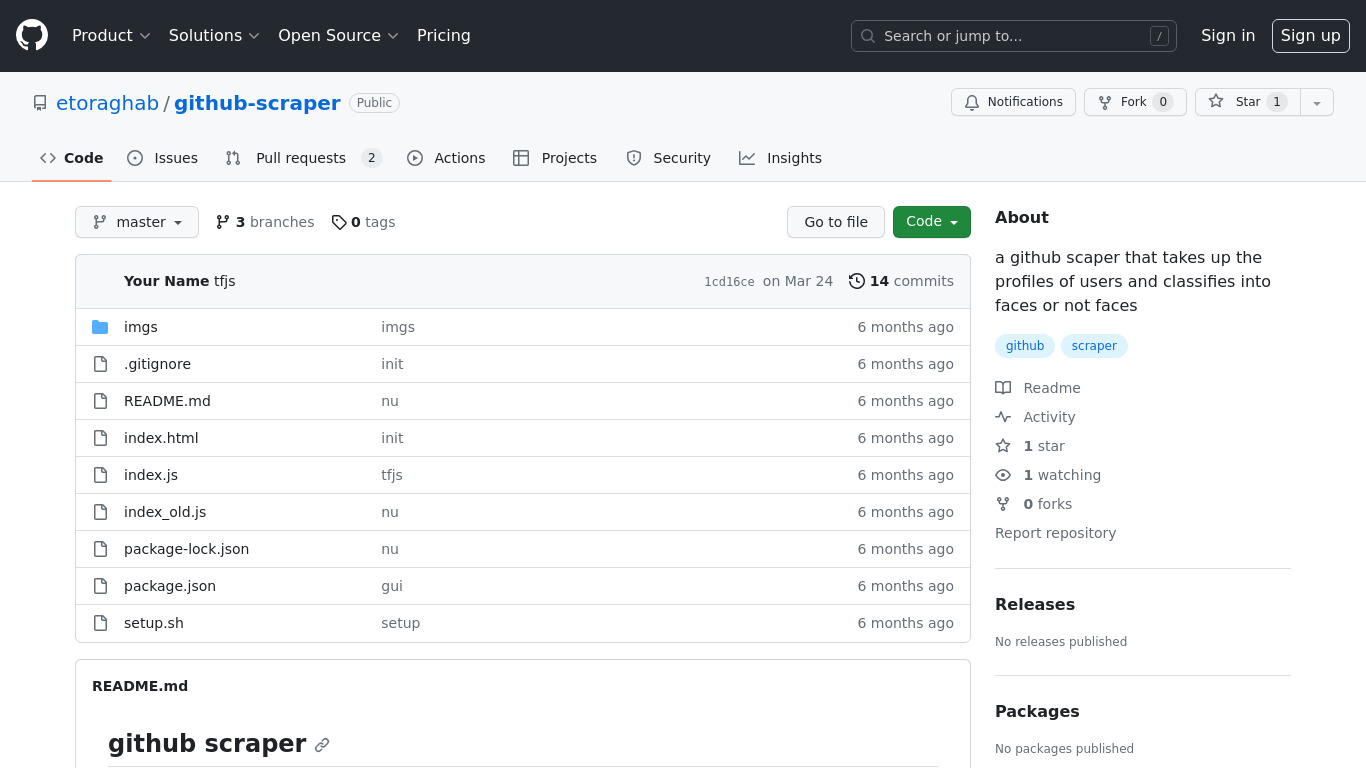Click the GitHub Octocat logo
The height and width of the screenshot is (768, 1366).
click(32, 35)
